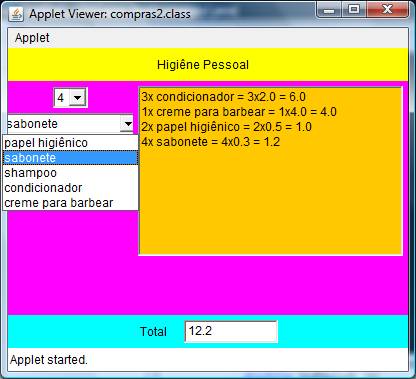Viewport: 416px width, 379px height.
Task: Click the 'Higiêne Pessoal' heading
Action: [203, 64]
